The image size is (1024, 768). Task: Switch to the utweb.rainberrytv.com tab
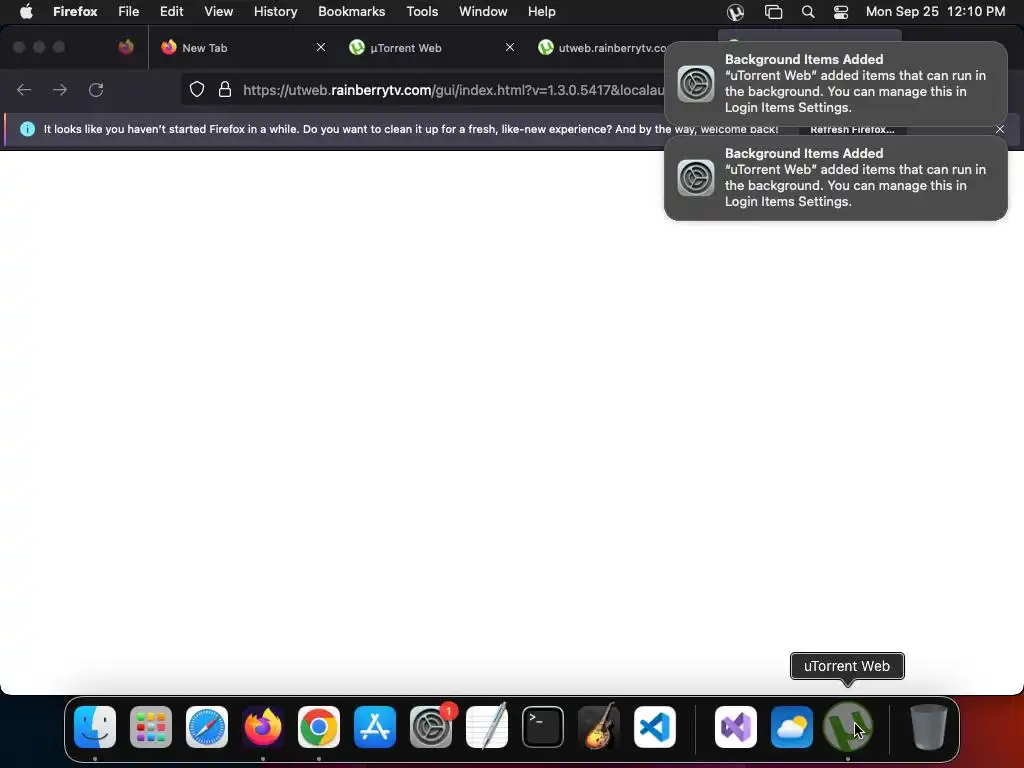point(601,48)
